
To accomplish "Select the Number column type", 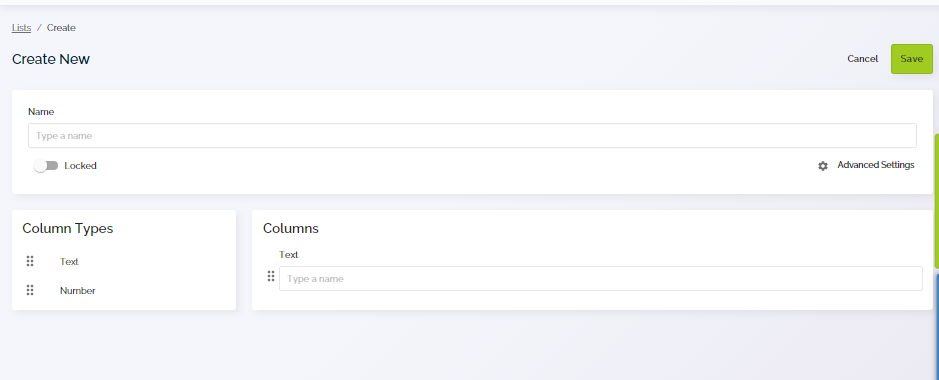I will point(77,290).
